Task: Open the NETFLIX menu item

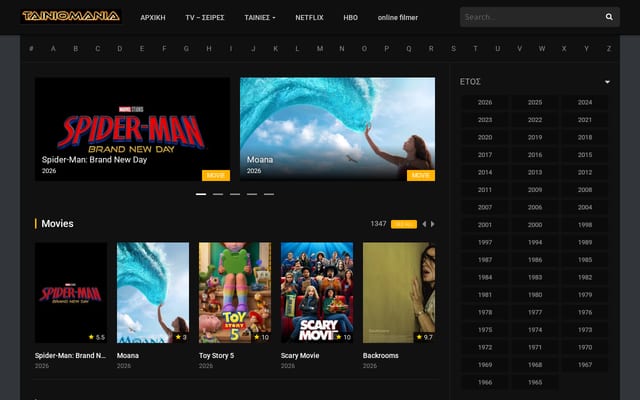Action: pyautogui.click(x=309, y=18)
